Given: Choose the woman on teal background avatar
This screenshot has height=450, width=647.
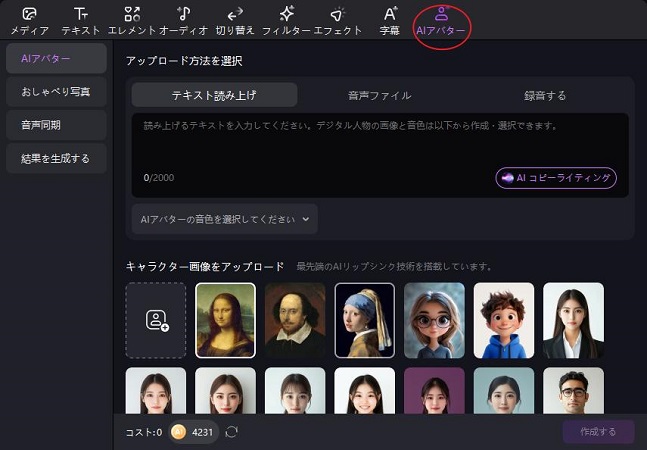Looking at the screenshot, I should 504,391.
